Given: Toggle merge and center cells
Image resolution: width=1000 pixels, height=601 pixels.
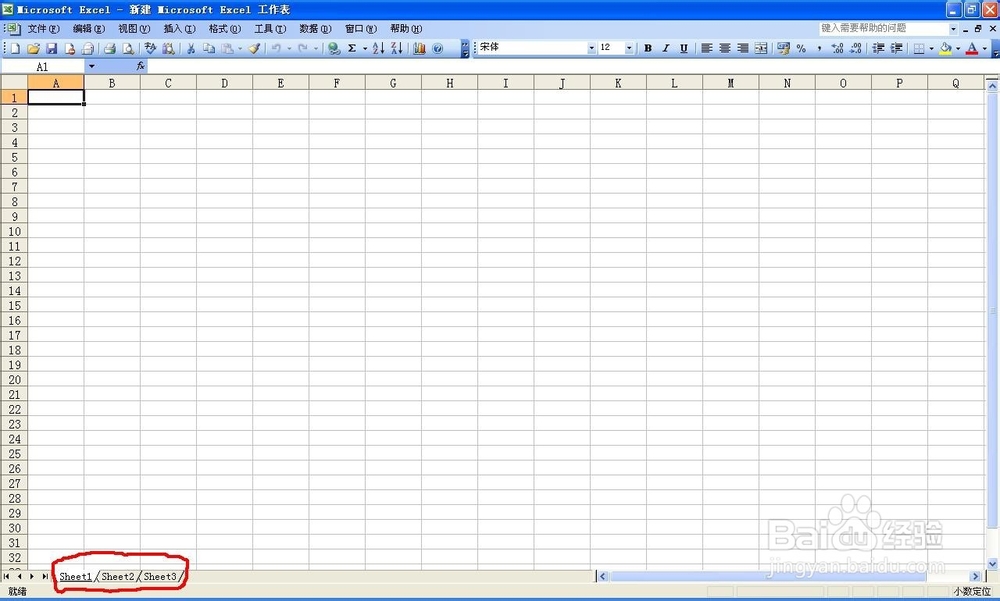Looking at the screenshot, I should click(761, 48).
